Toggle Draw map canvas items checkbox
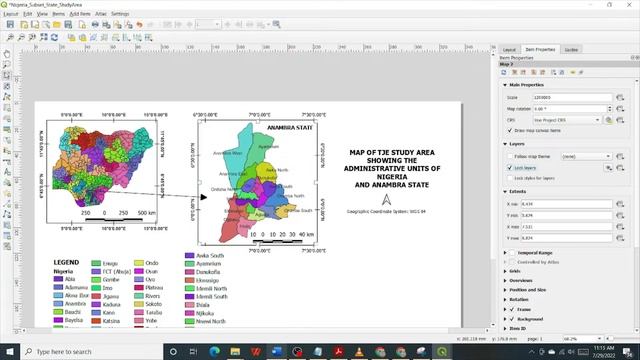This screenshot has width=640, height=360. 510,131
